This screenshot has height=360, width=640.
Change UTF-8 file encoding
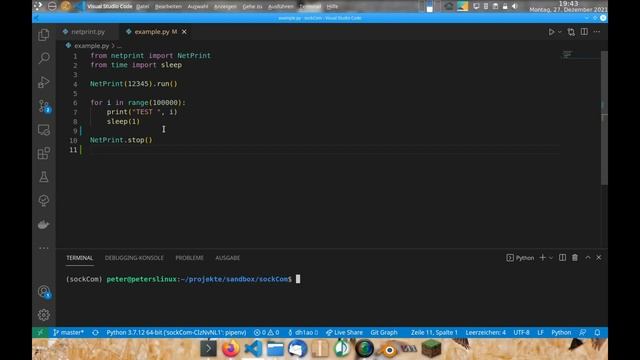tap(521, 332)
